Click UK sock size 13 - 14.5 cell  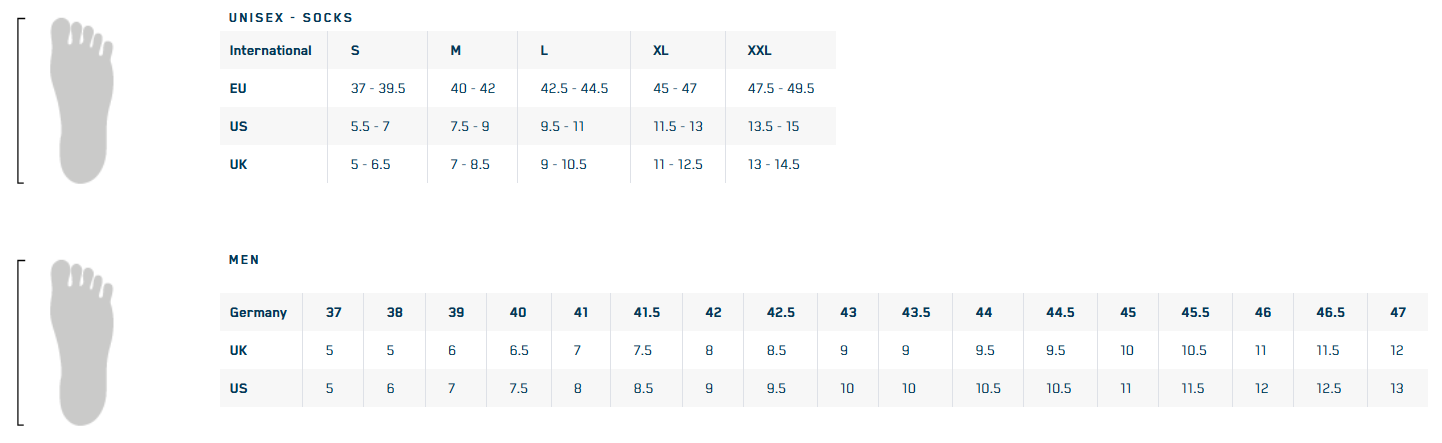(774, 164)
